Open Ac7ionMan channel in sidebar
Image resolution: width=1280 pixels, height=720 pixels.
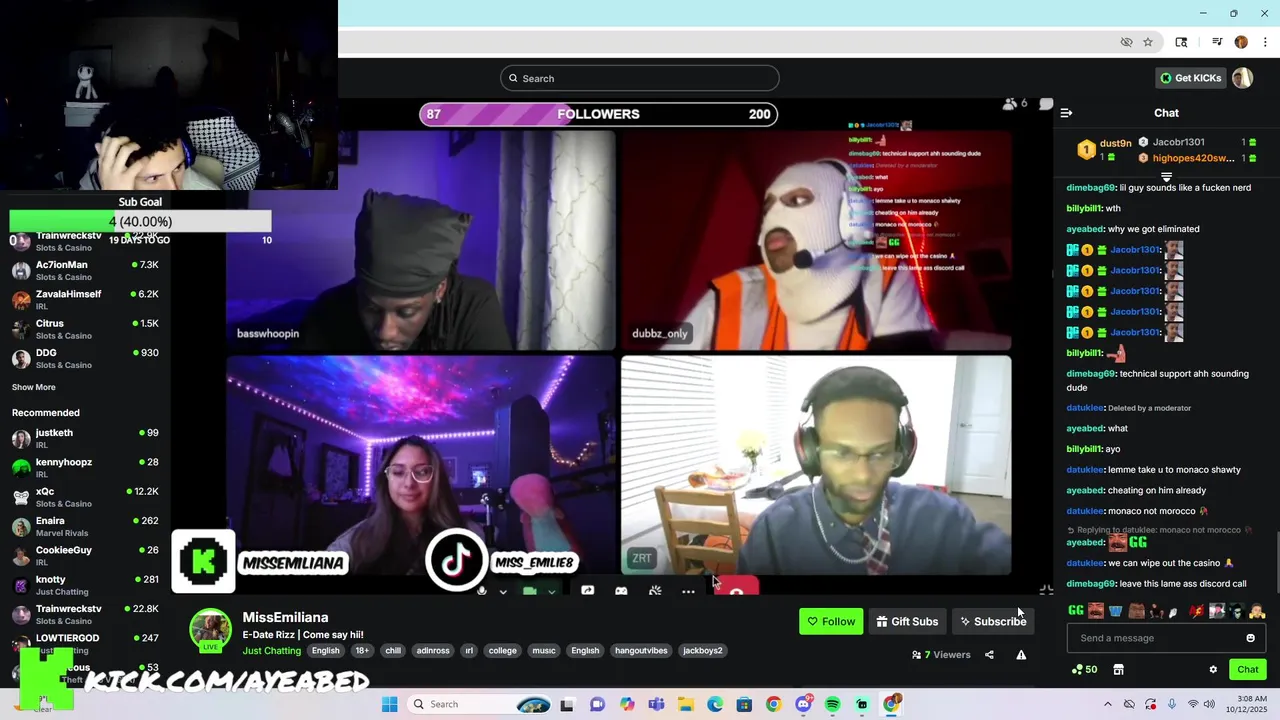85,271
